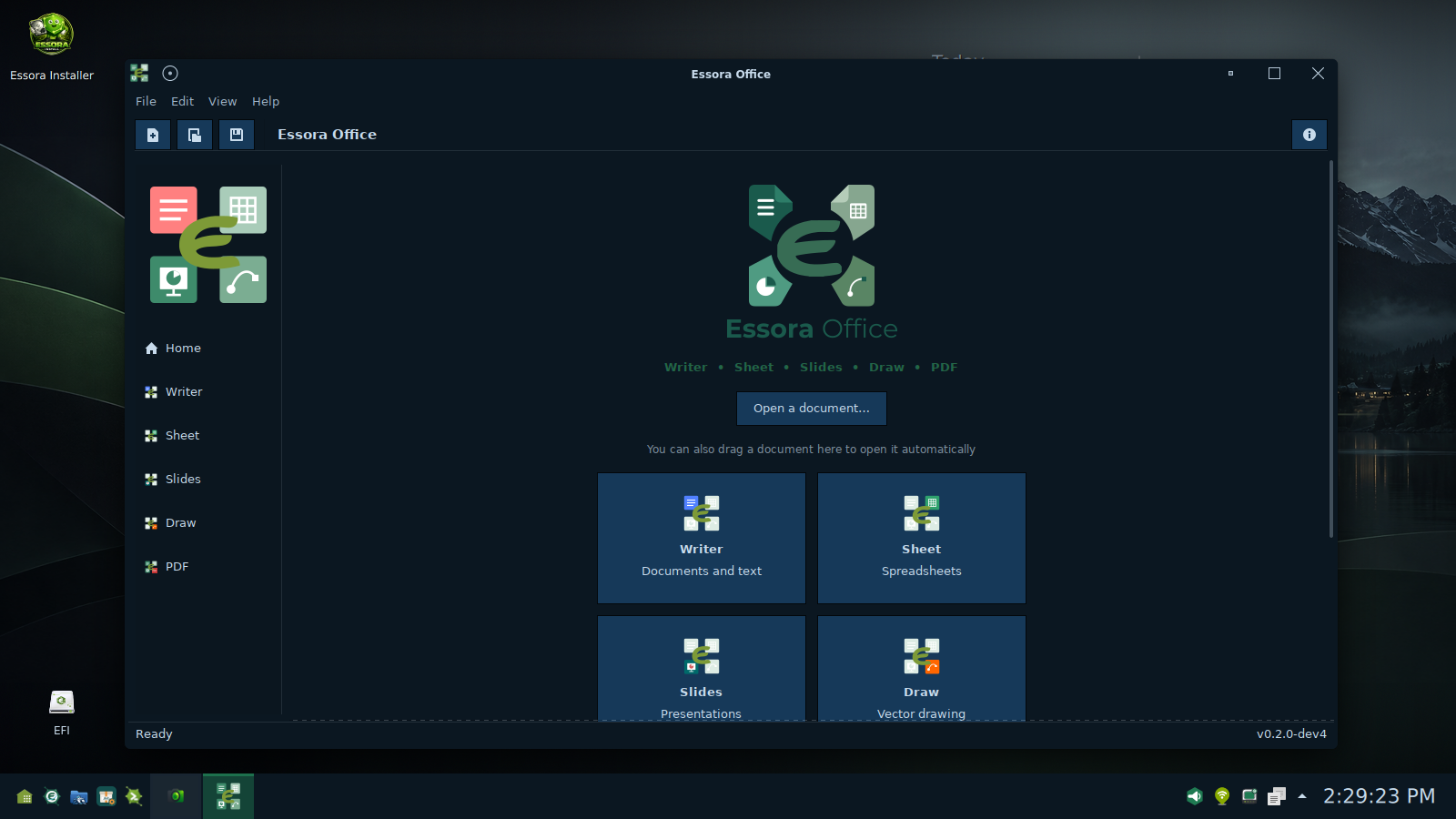
Task: Click the display monitor tray icon
Action: coord(1249,796)
